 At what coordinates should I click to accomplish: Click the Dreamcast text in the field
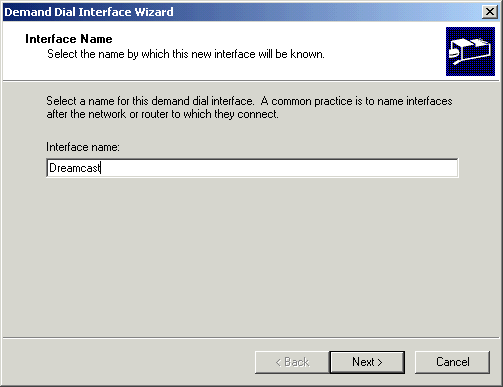click(x=75, y=168)
